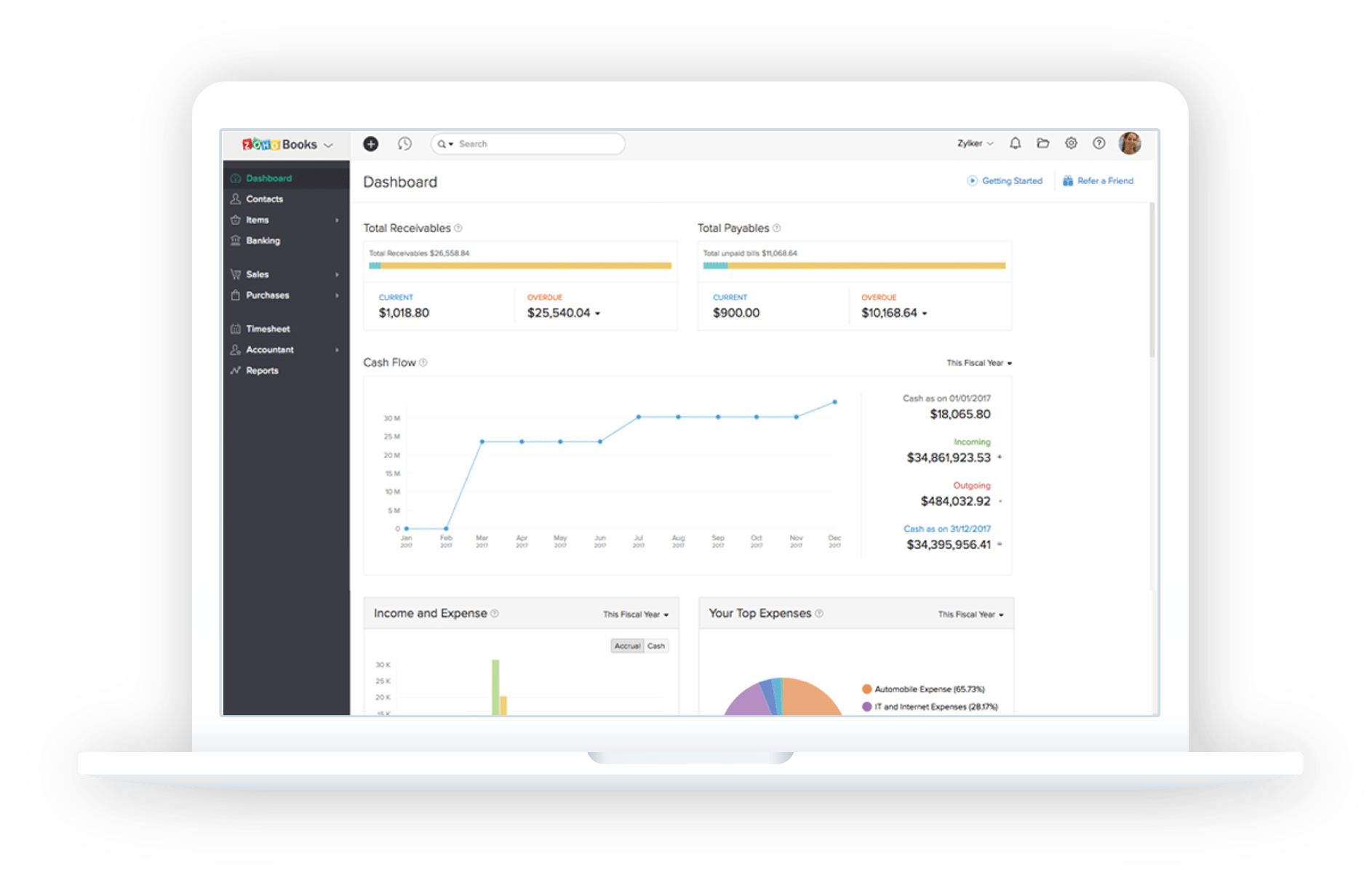
Task: Switch chart to Accrual basis
Action: tap(627, 646)
